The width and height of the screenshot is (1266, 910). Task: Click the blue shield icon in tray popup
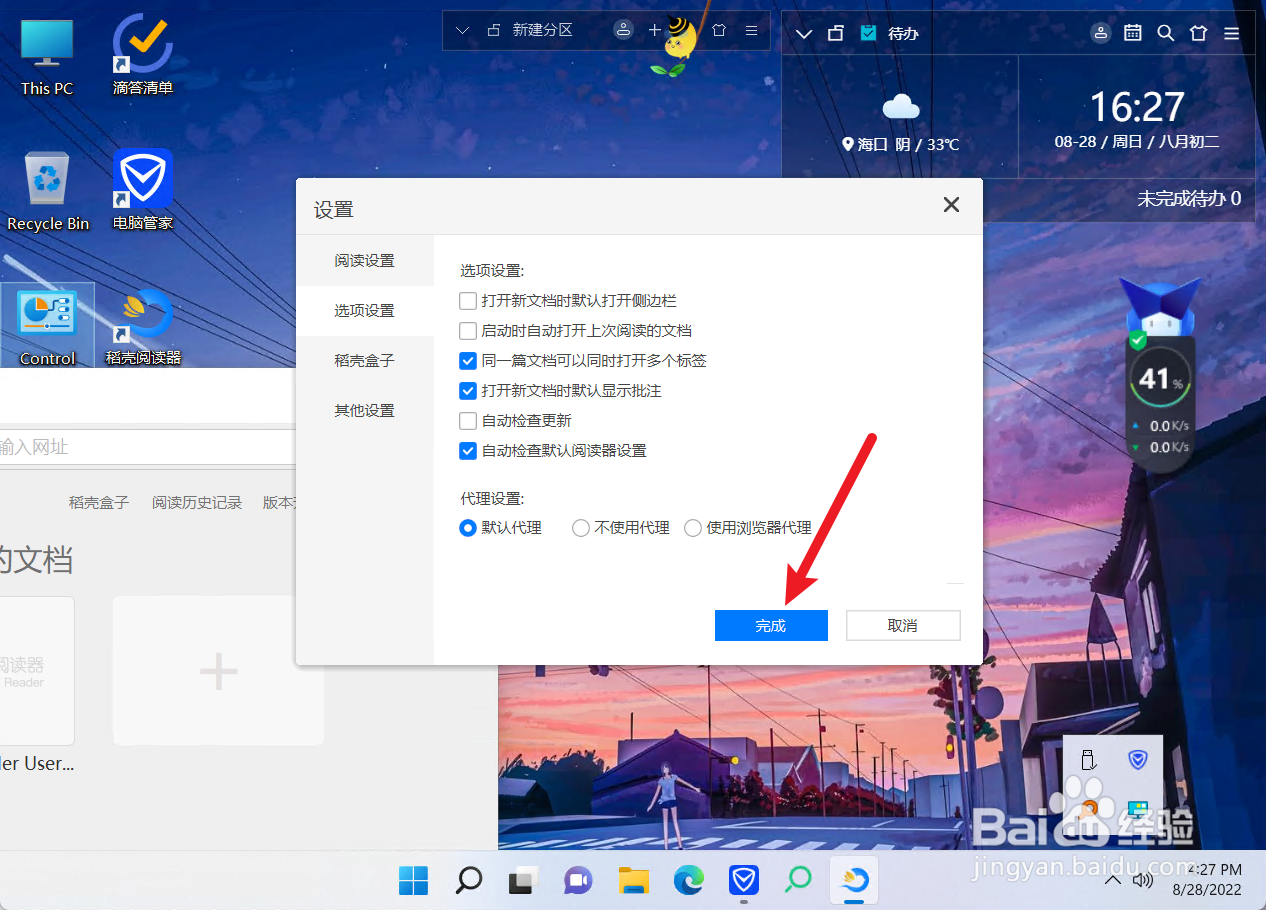1138,760
